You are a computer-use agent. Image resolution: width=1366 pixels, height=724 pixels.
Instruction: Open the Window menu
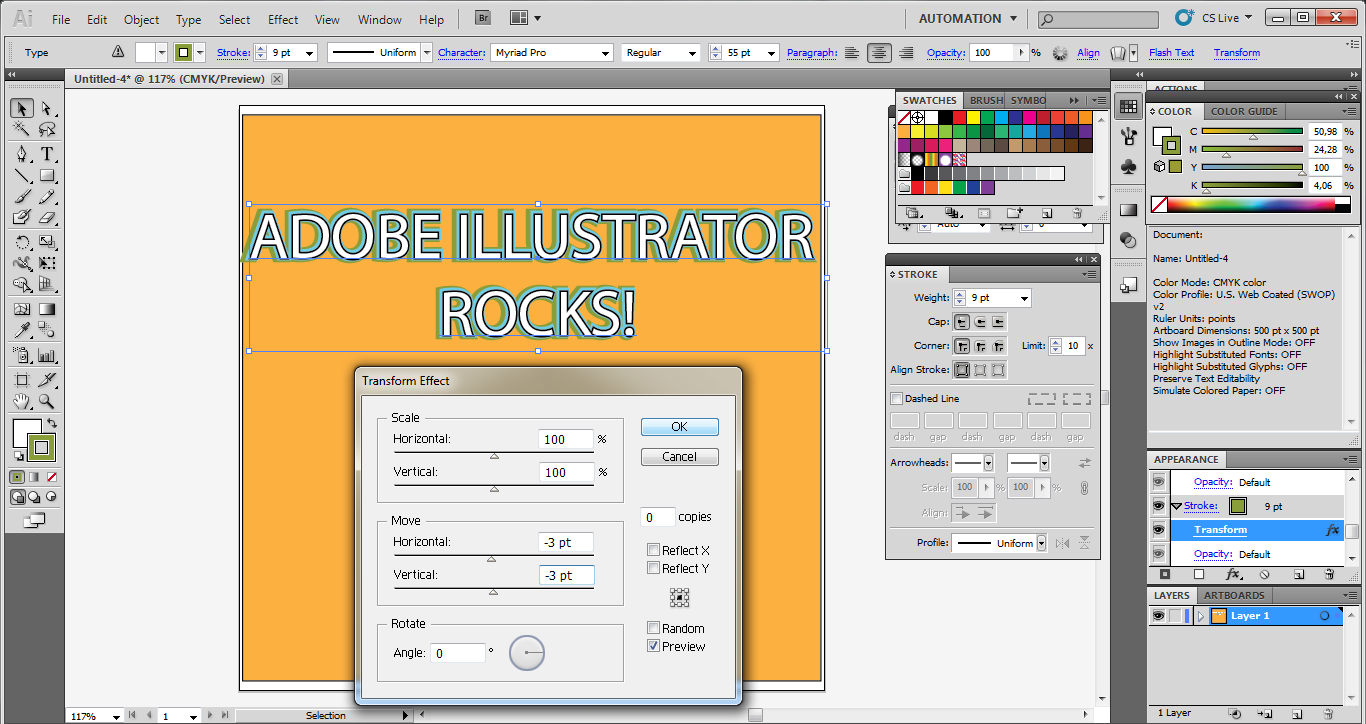(x=380, y=19)
